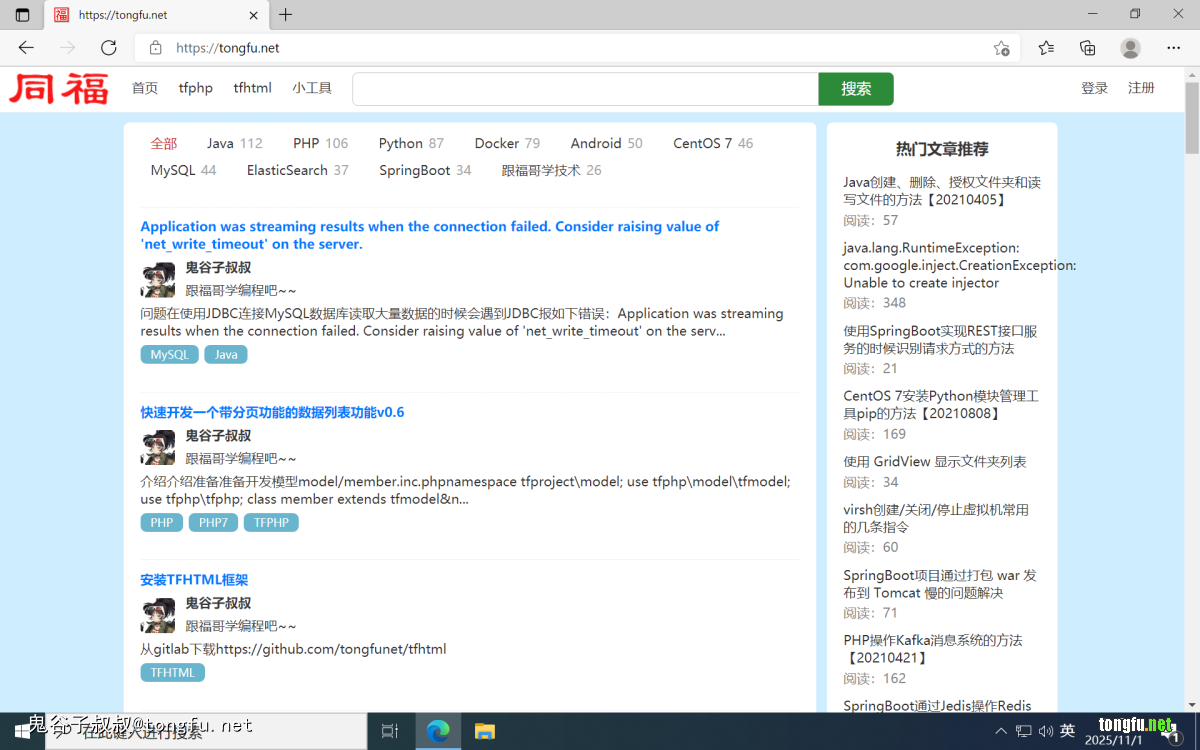Image resolution: width=1200 pixels, height=750 pixels.
Task: Open a new browser tab
Action: pyautogui.click(x=286, y=15)
